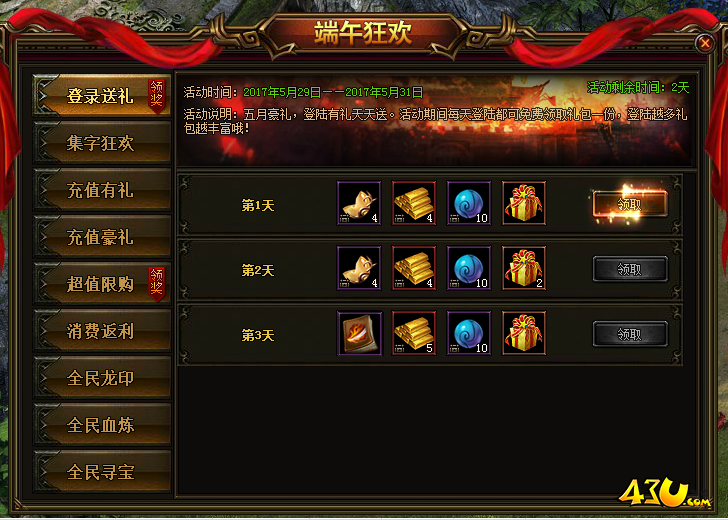Open the Day 1 gift box reward icon

(524, 203)
